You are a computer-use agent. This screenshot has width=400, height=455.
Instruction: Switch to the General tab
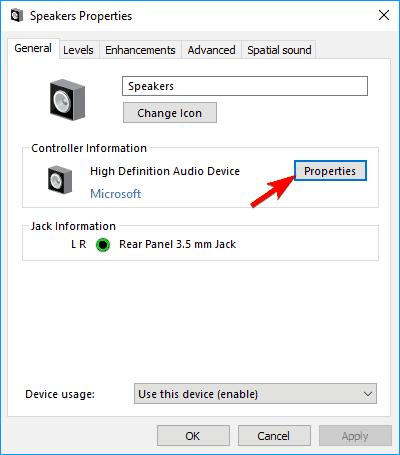[33, 48]
